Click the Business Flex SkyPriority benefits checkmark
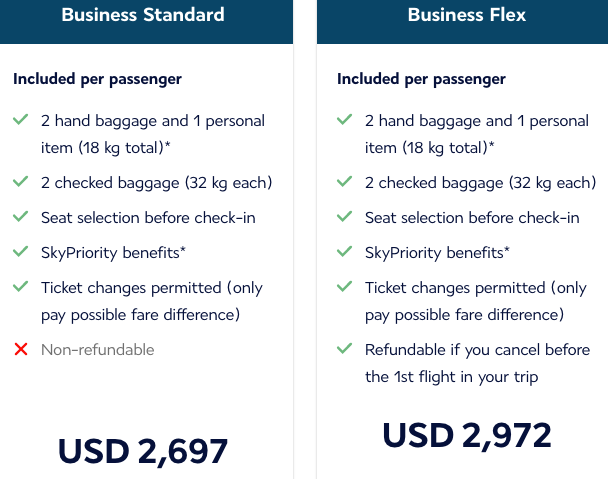This screenshot has width=608, height=479. (x=344, y=251)
